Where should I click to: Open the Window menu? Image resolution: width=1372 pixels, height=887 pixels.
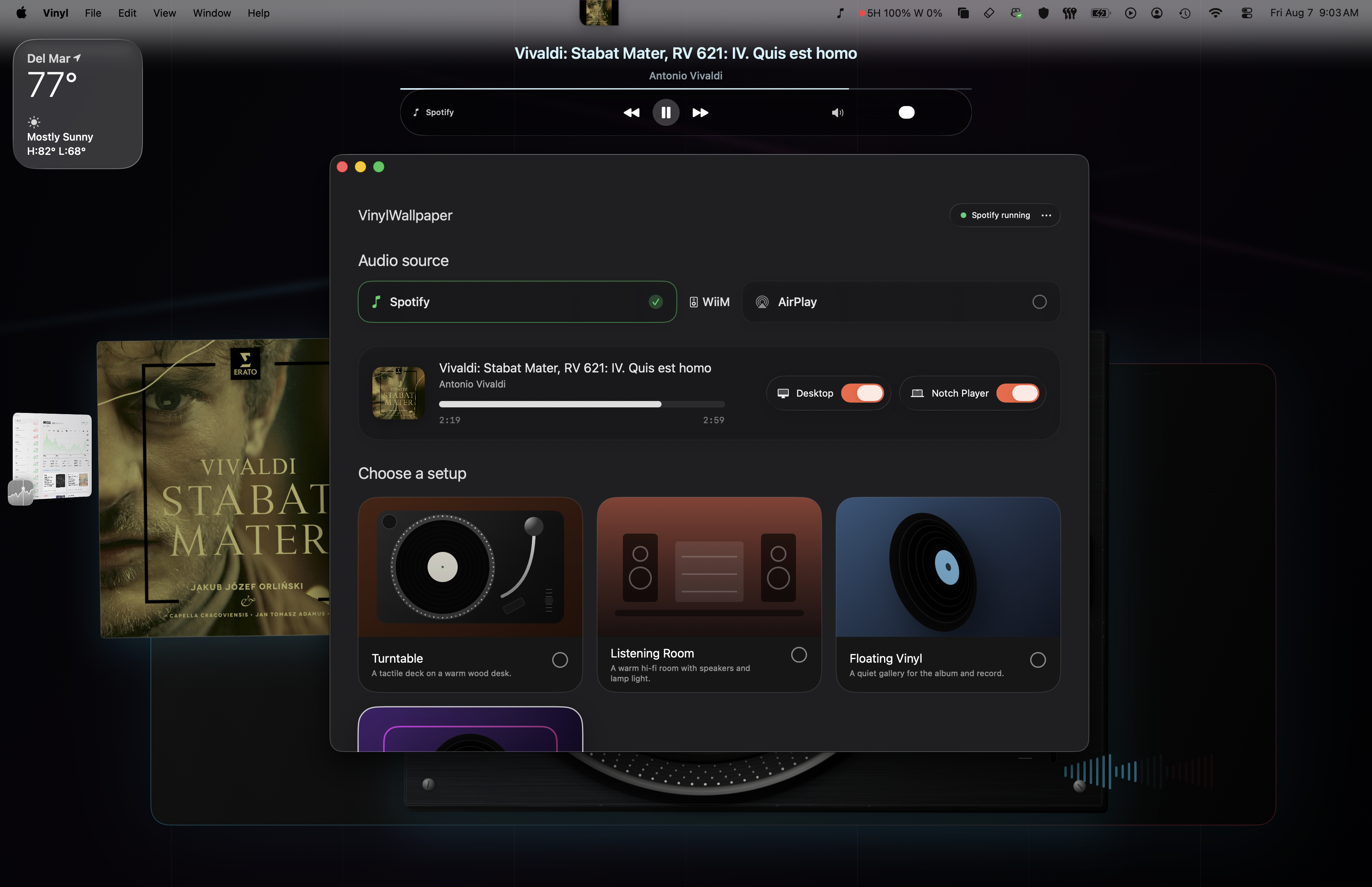point(212,13)
